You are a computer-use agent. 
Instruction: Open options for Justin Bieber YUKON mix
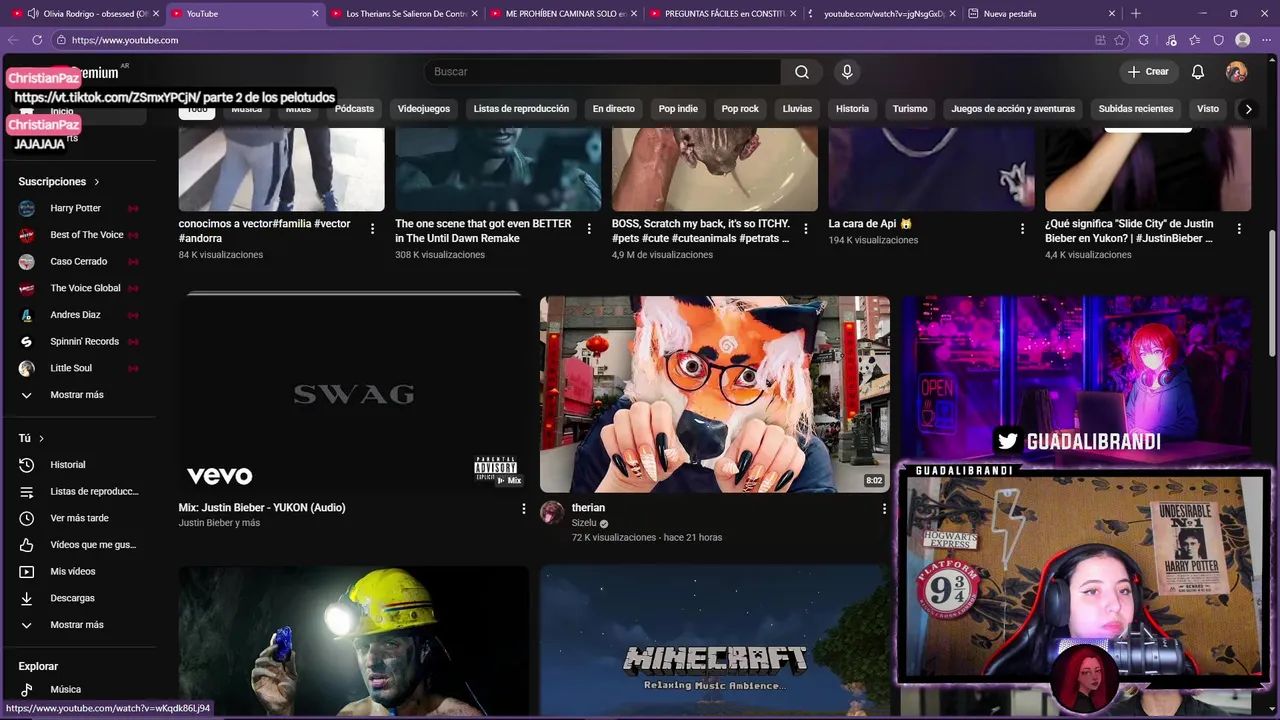coord(523,509)
